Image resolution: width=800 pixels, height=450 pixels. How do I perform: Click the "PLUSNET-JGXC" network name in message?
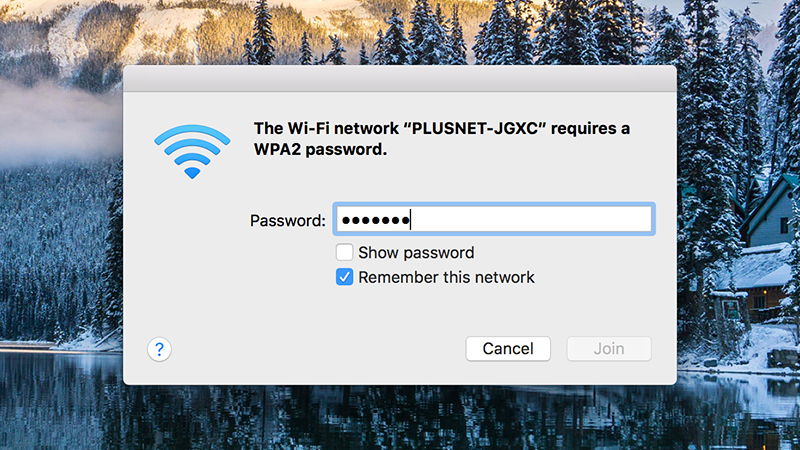point(475,128)
